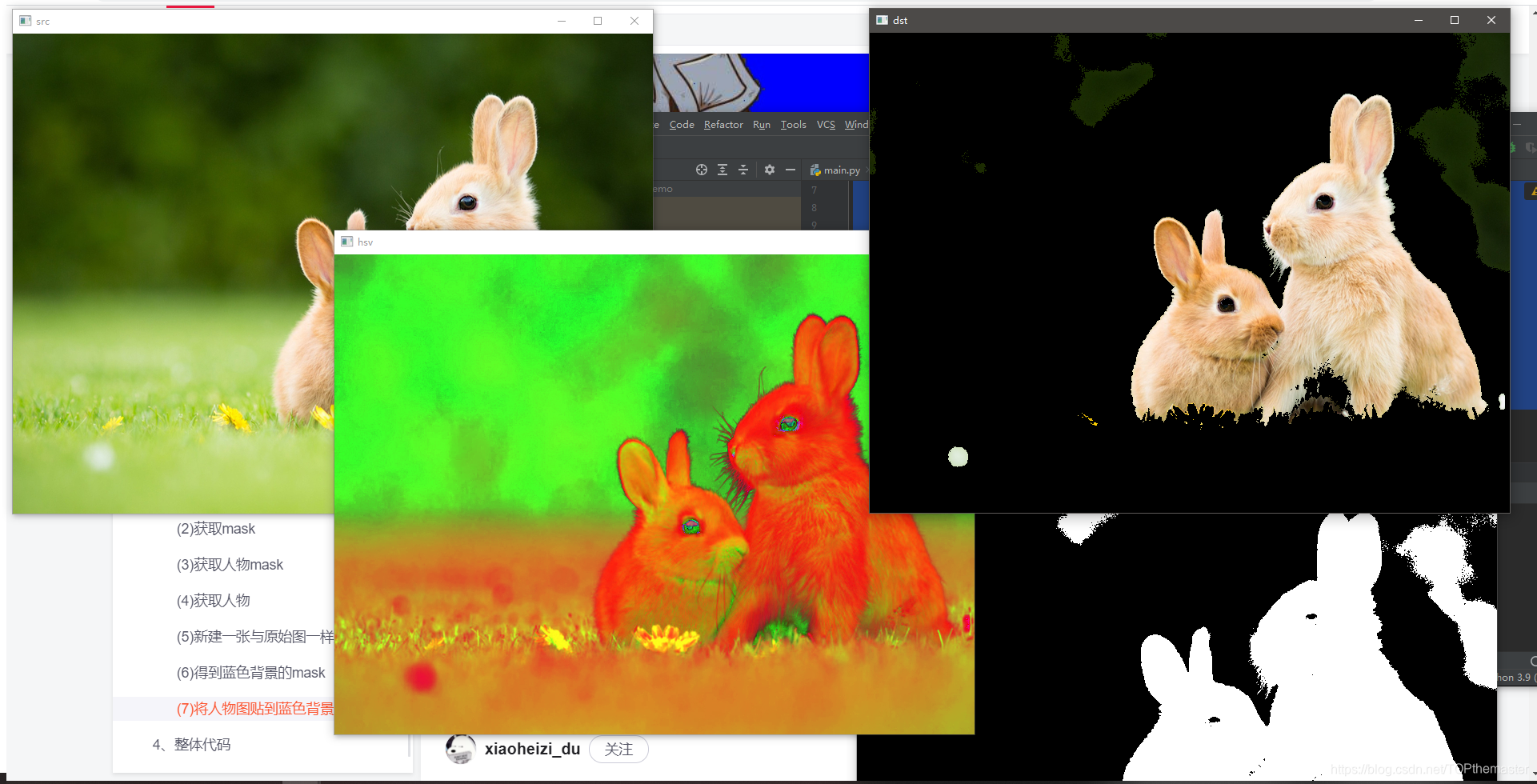Image resolution: width=1537 pixels, height=784 pixels.
Task: Go to outline section 4、整体代码
Action: tap(191, 745)
